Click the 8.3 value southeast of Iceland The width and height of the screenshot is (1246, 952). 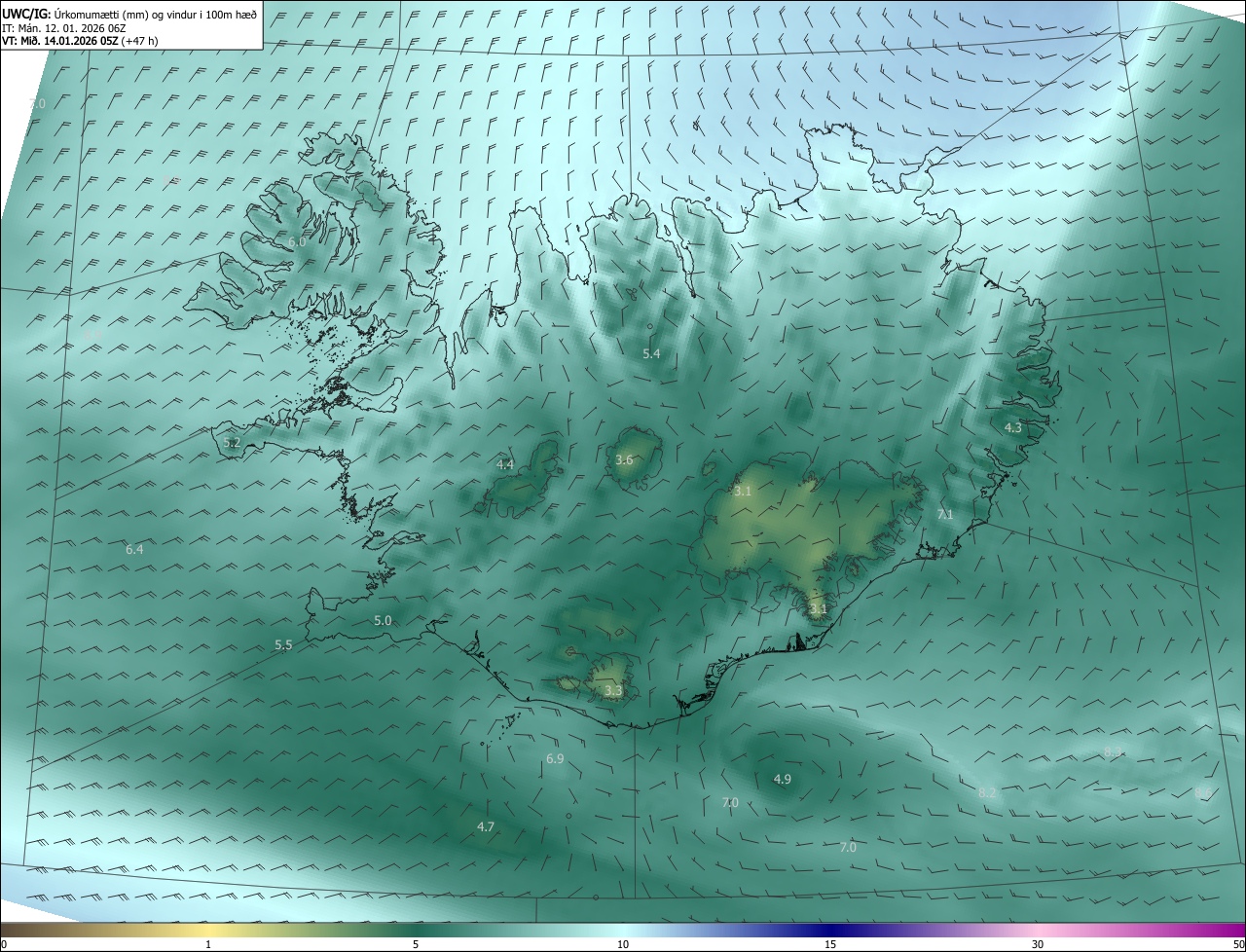coord(1114,751)
